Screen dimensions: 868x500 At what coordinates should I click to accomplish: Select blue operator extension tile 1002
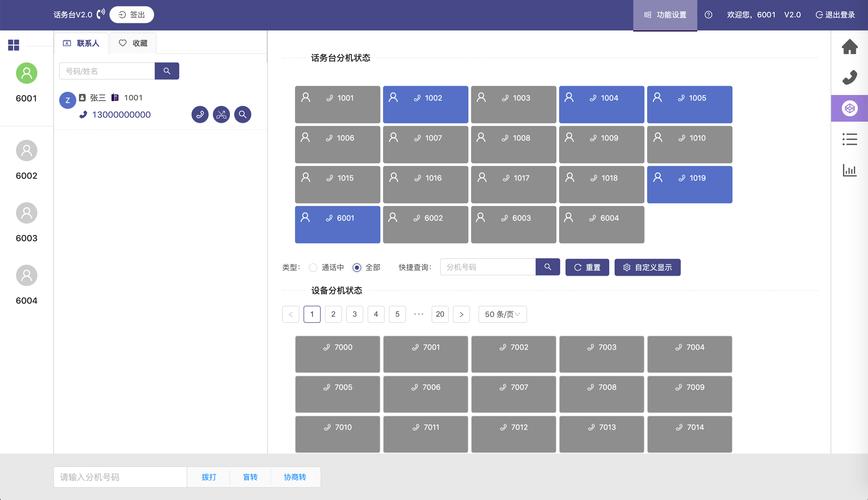[426, 105]
